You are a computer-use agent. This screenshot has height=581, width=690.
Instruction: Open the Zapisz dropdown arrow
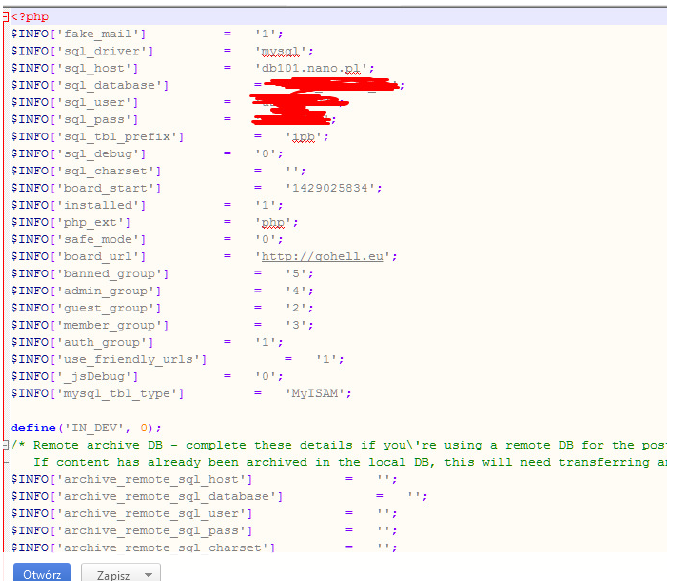148,575
